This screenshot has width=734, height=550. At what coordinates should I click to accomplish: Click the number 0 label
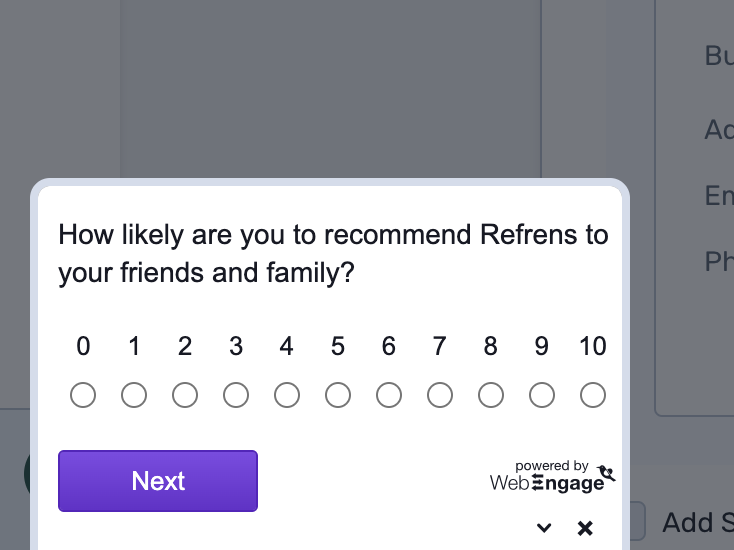click(x=83, y=346)
